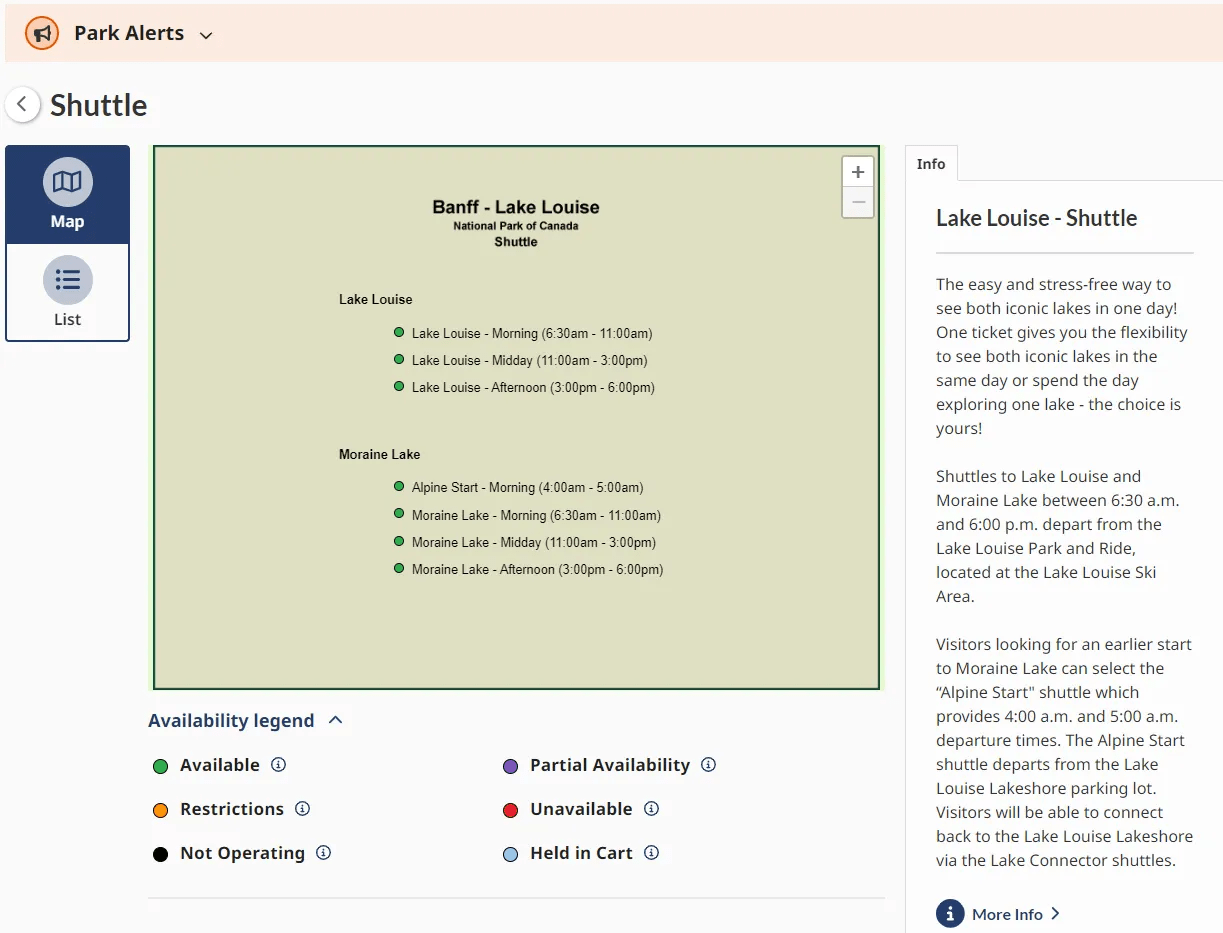Click Lake Louise - Midday (11:00am - 3:00pm) text

pyautogui.click(x=530, y=360)
